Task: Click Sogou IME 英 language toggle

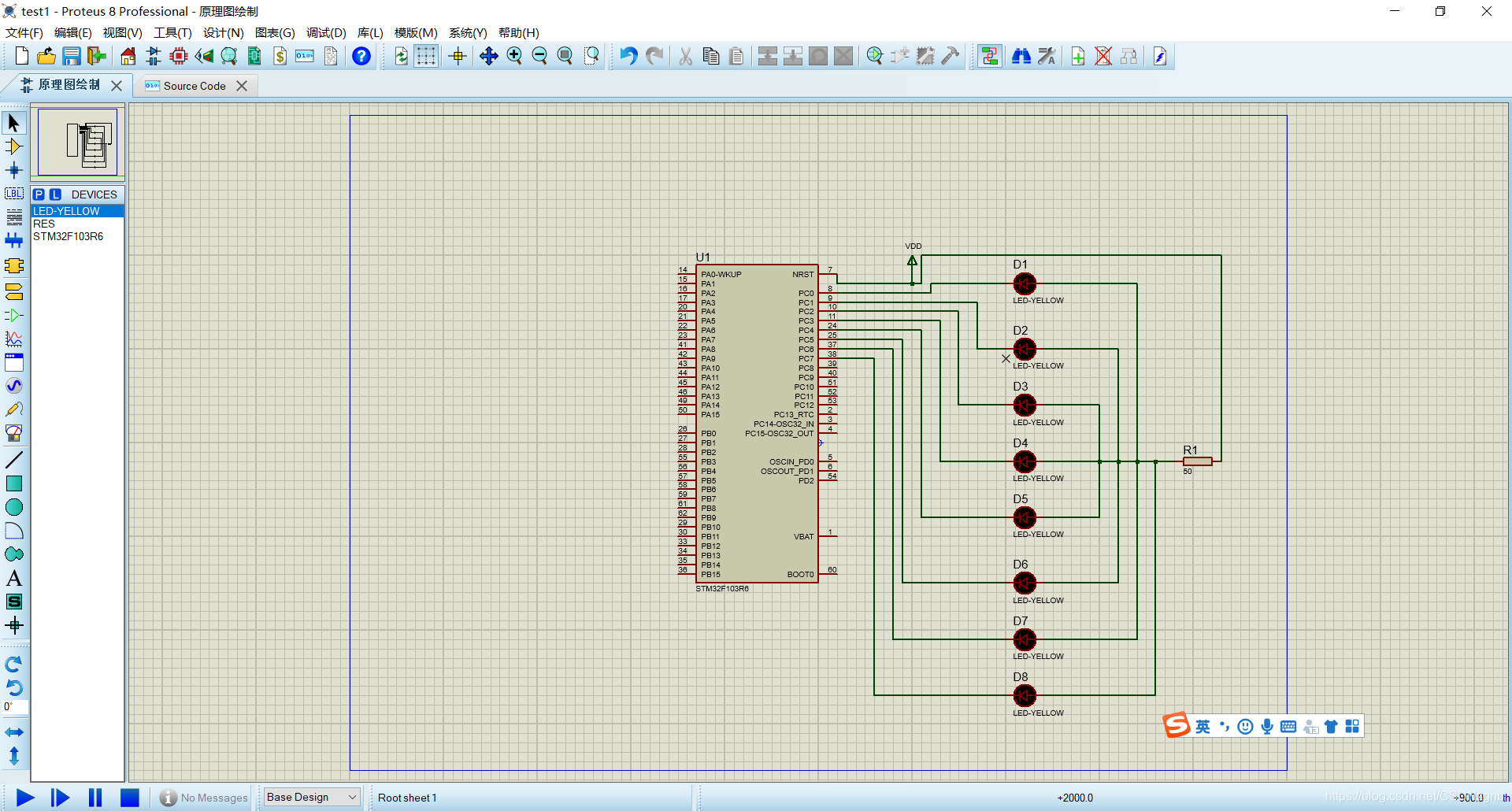Action: tap(1203, 726)
